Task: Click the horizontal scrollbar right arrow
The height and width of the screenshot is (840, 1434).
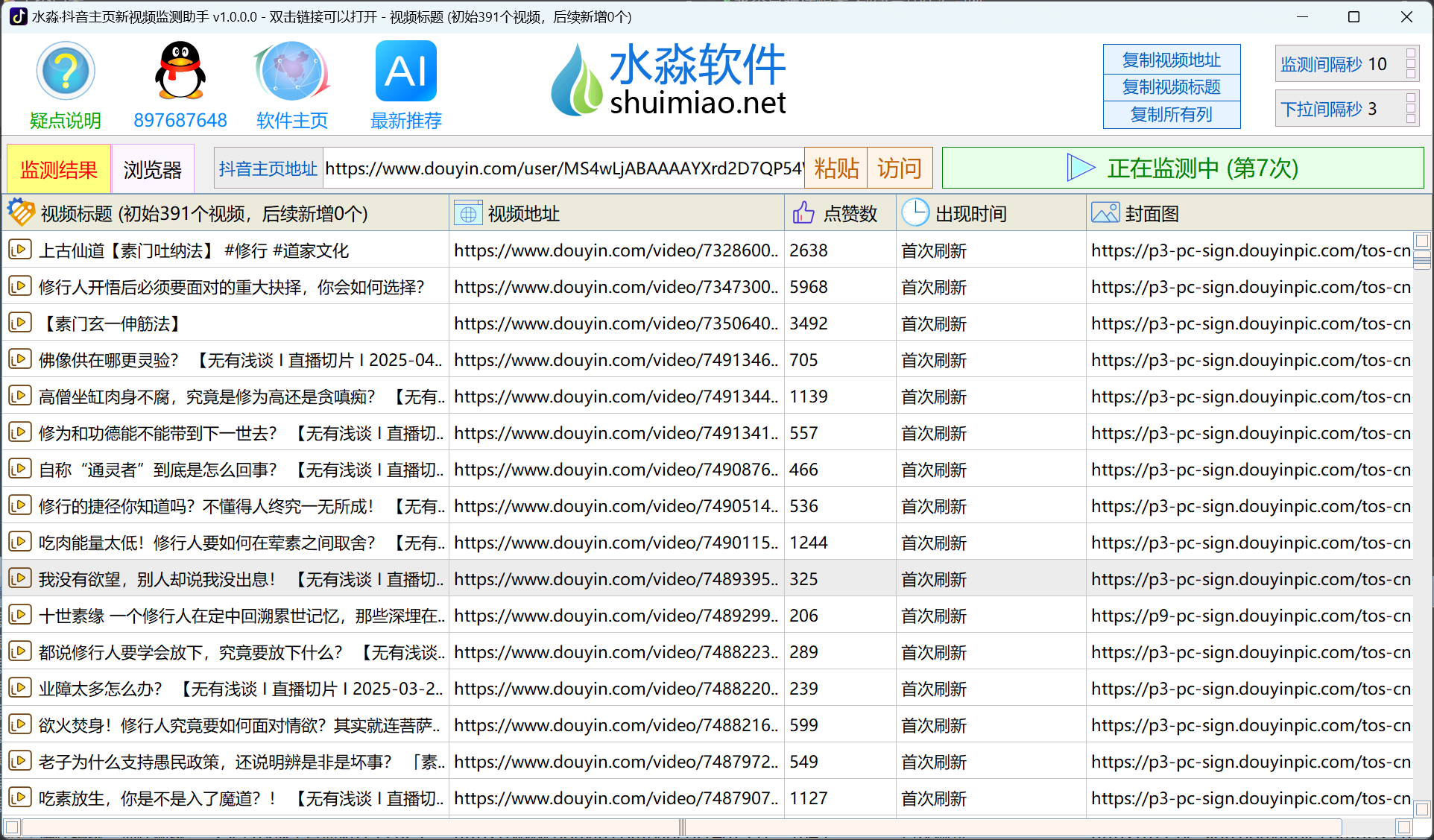Action: click(1404, 827)
